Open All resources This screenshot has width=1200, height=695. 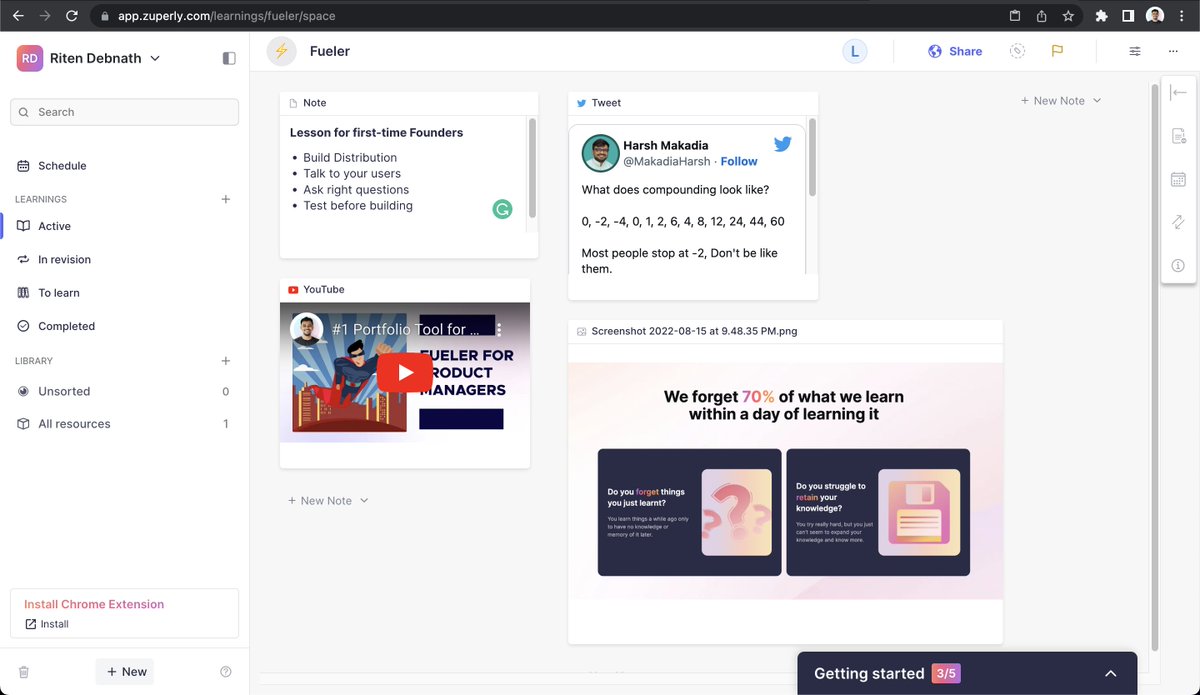pos(74,424)
